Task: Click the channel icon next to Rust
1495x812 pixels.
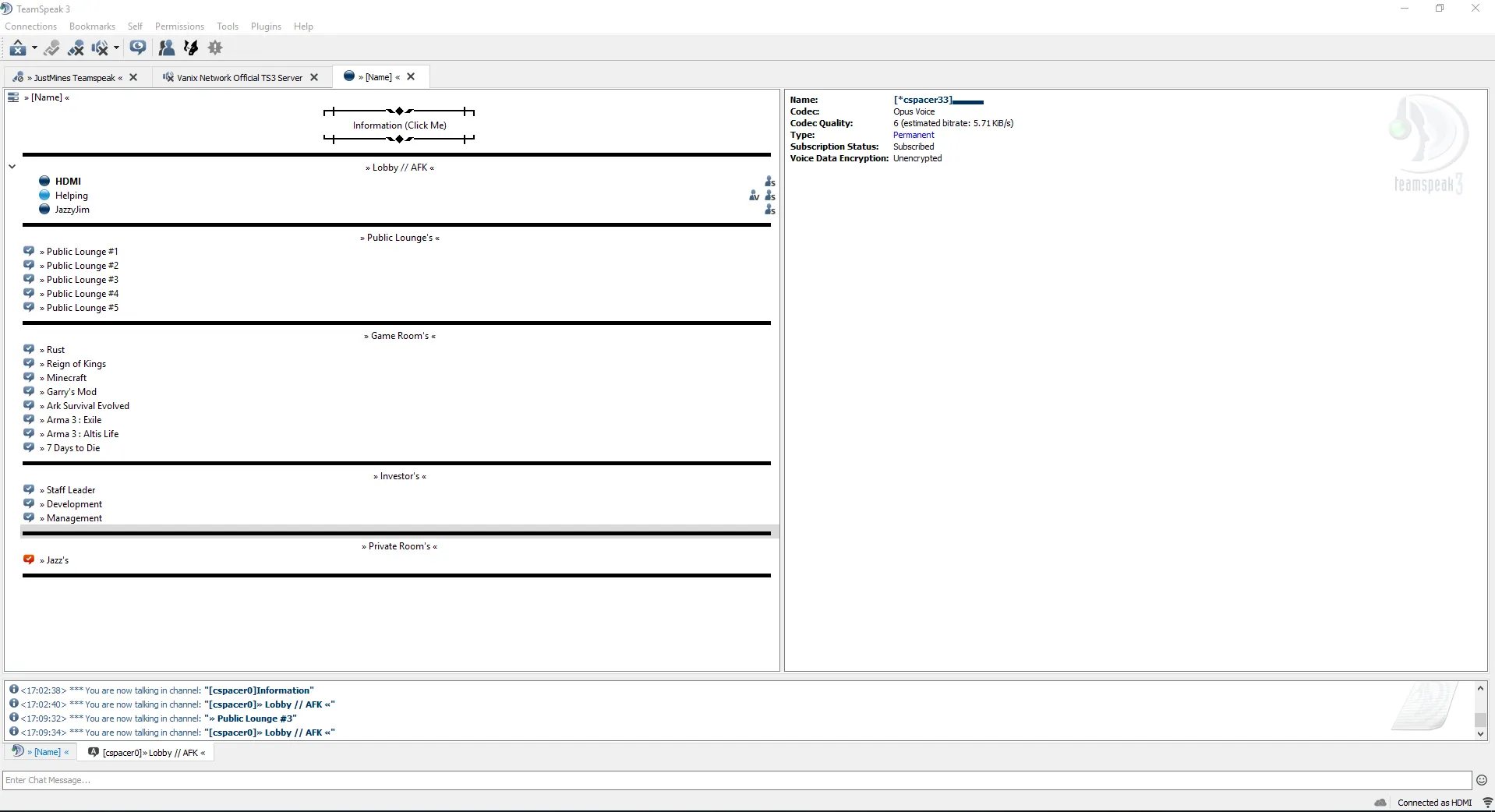Action: click(x=29, y=350)
